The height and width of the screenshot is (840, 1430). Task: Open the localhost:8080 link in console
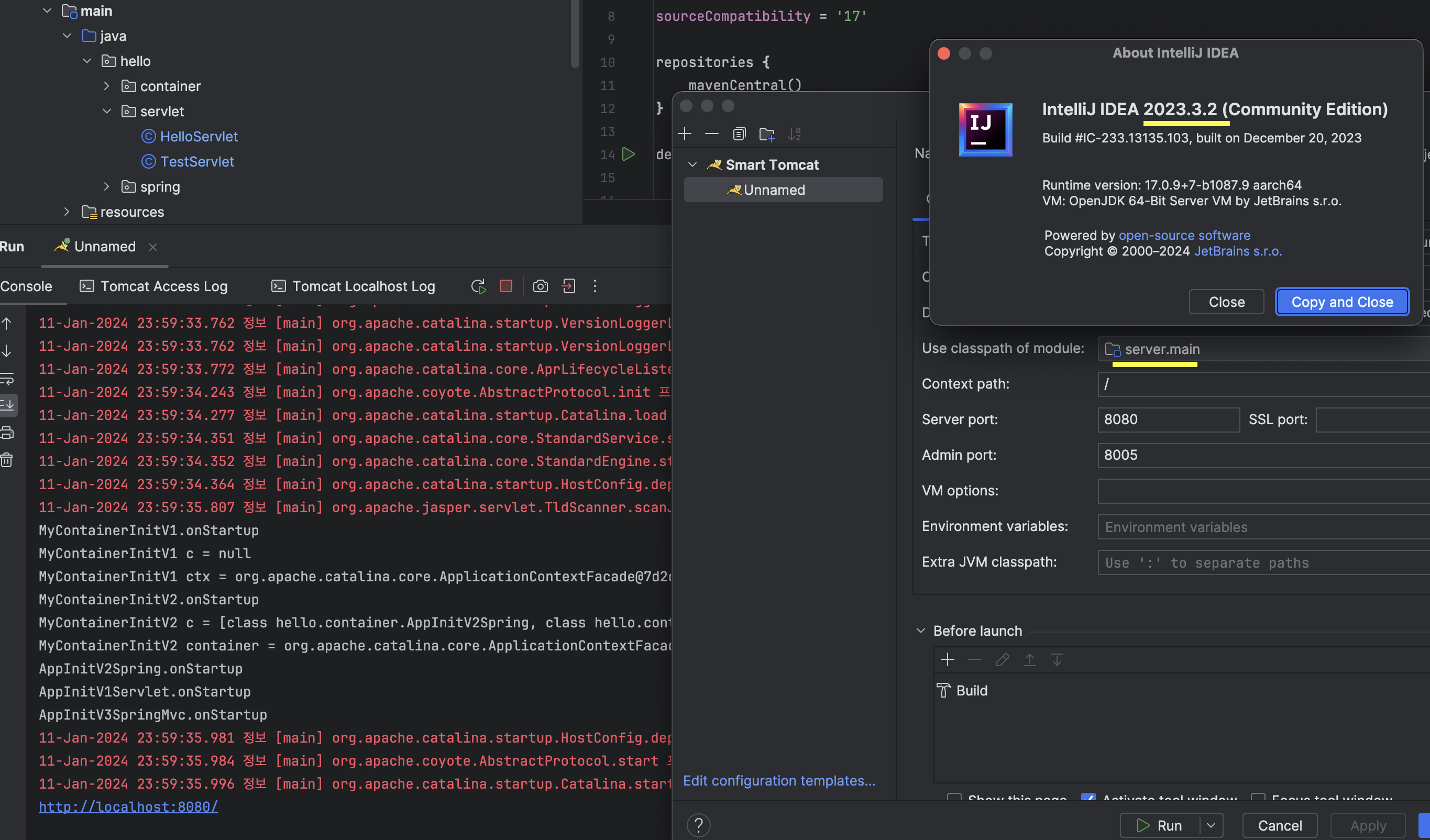128,806
